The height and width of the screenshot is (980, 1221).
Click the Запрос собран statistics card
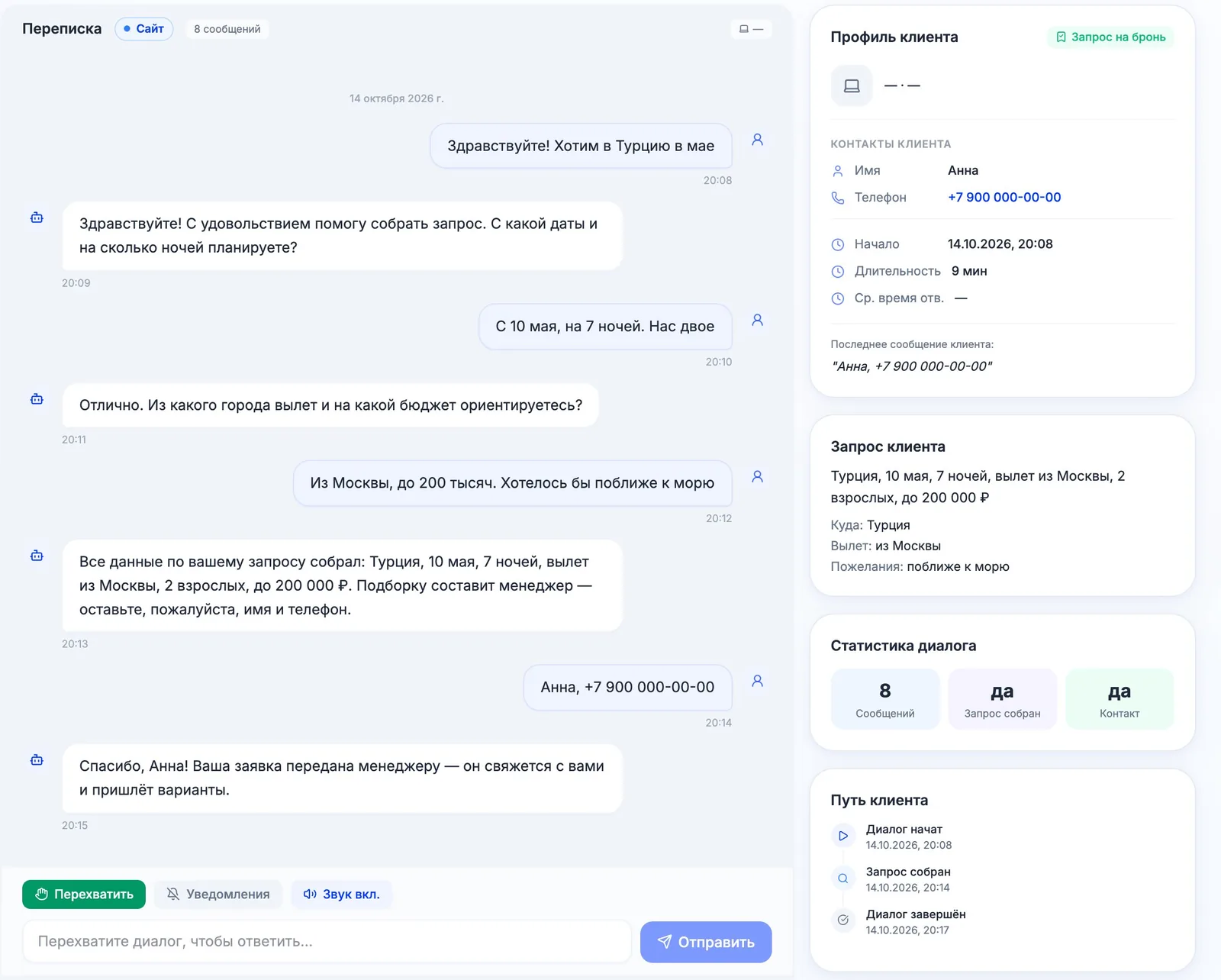(1002, 699)
